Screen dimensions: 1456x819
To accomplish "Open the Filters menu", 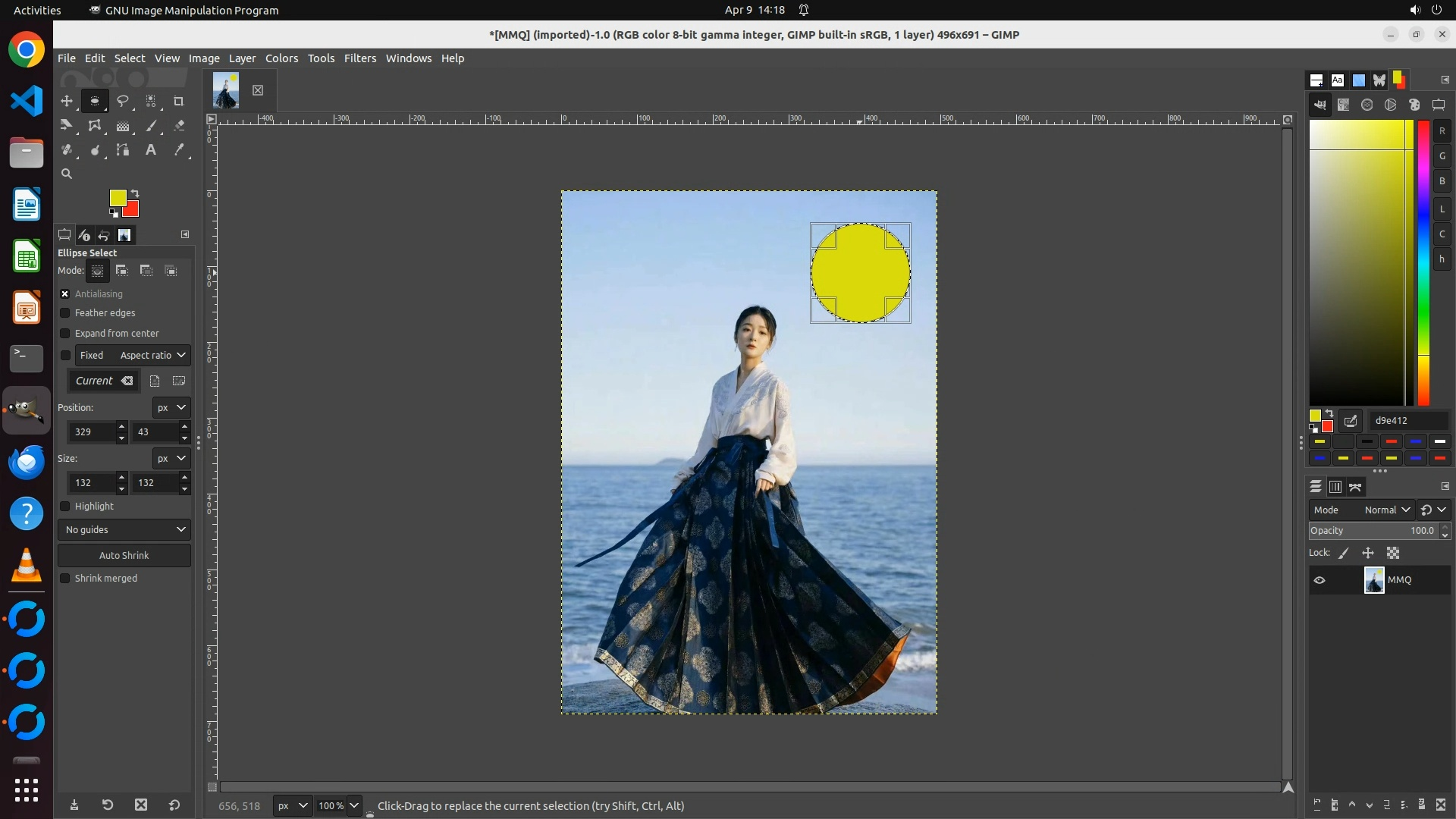I will click(359, 58).
